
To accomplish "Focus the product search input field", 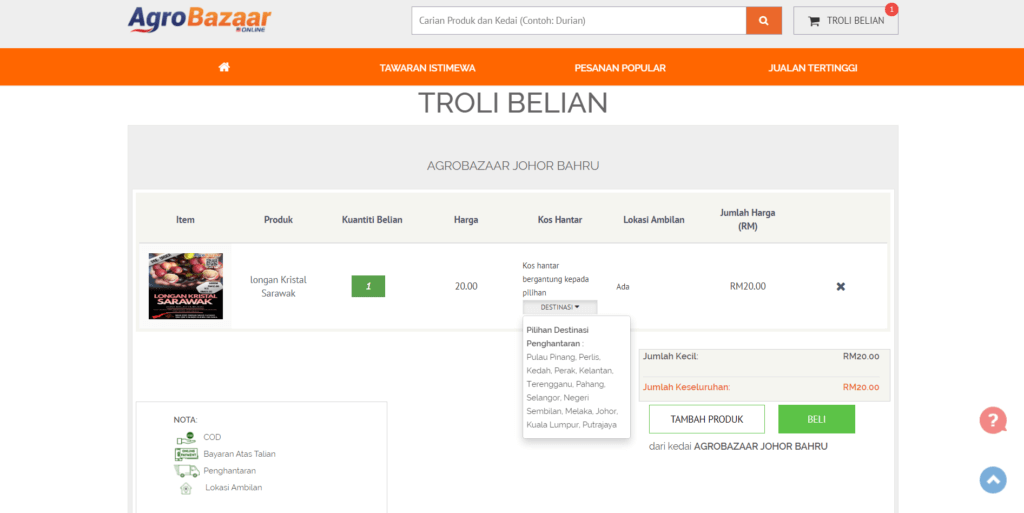I will (x=579, y=21).
